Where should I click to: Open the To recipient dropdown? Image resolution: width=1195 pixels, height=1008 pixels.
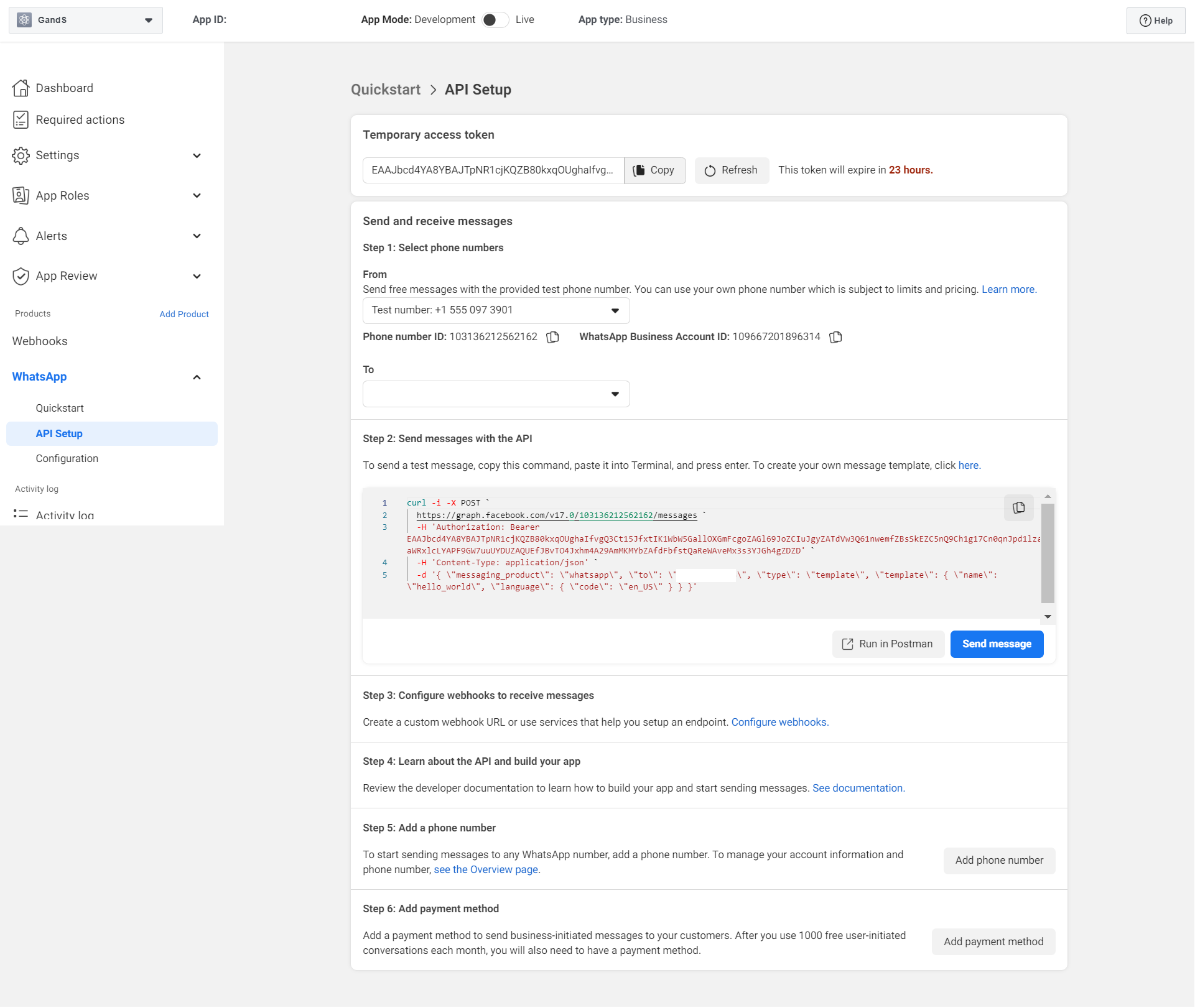click(496, 394)
